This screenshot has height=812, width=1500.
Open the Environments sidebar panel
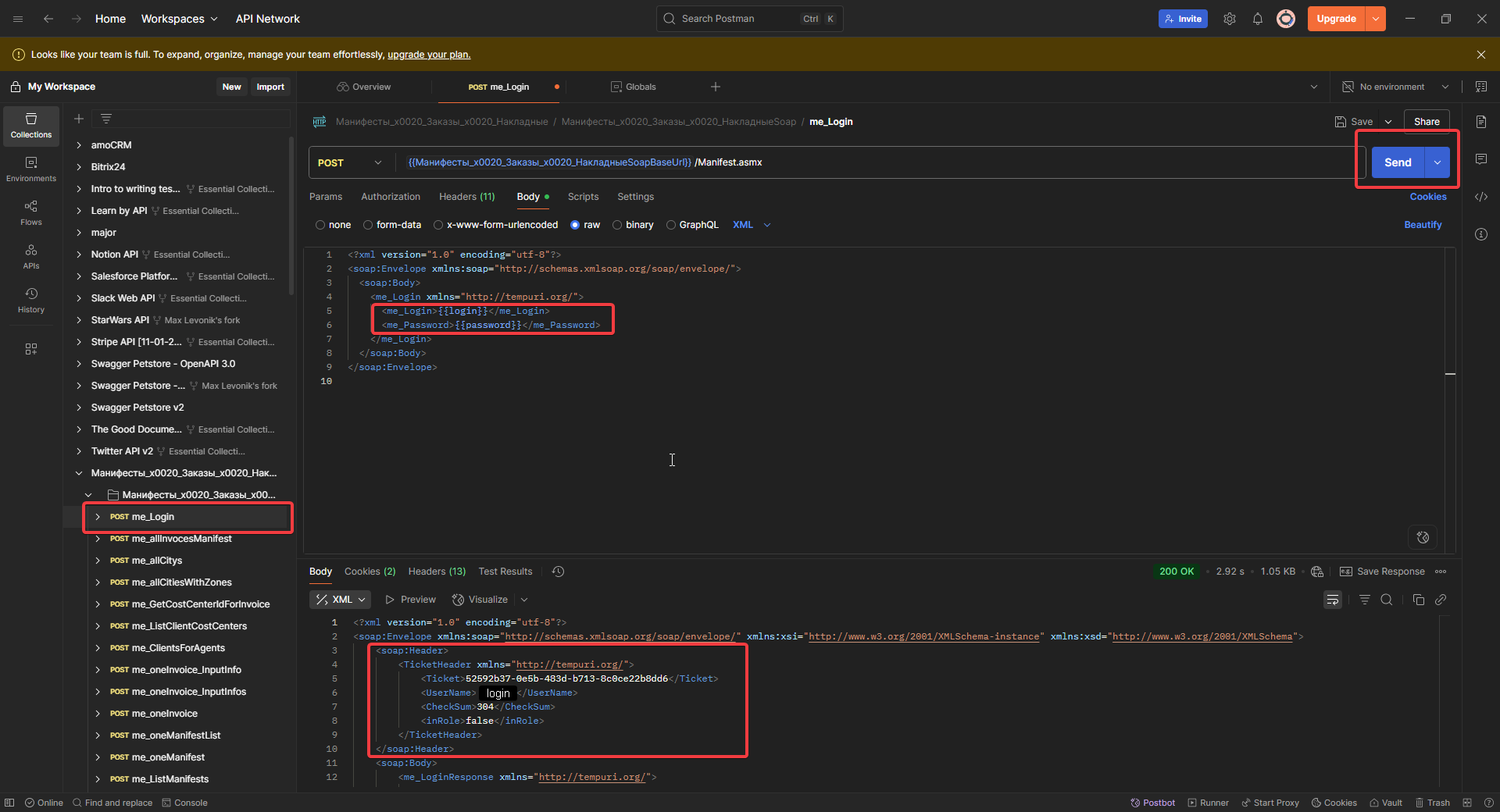coord(31,169)
